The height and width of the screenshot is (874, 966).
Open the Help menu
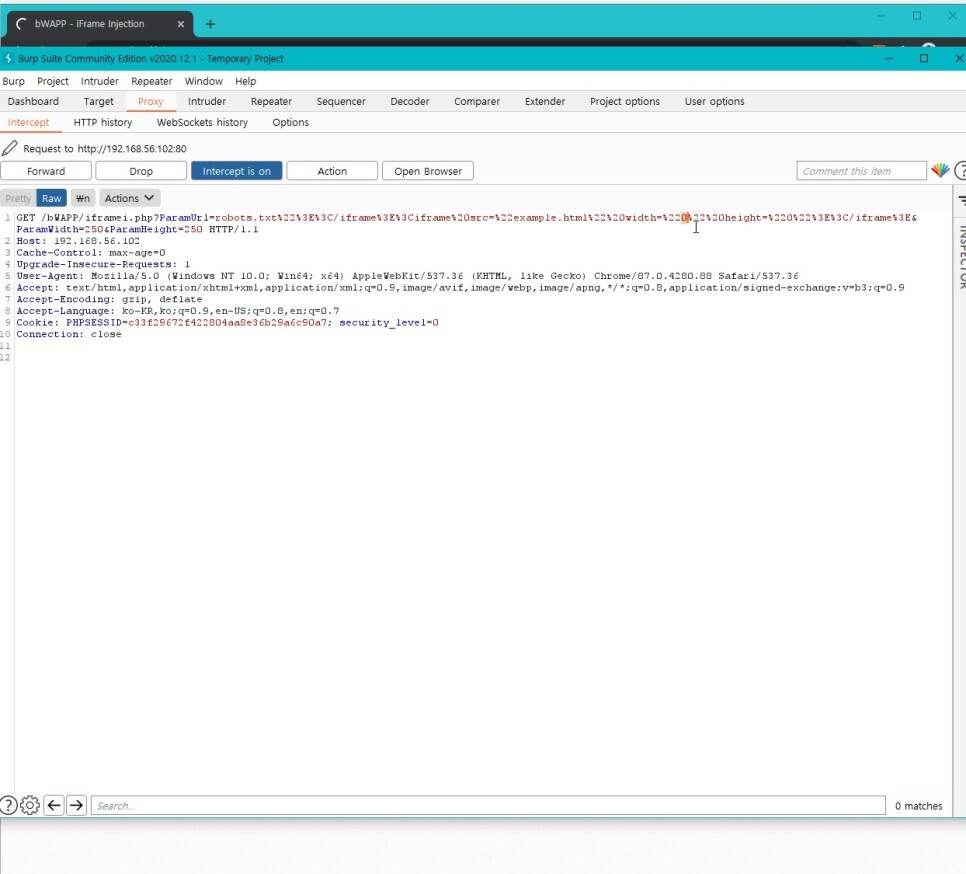coord(245,81)
